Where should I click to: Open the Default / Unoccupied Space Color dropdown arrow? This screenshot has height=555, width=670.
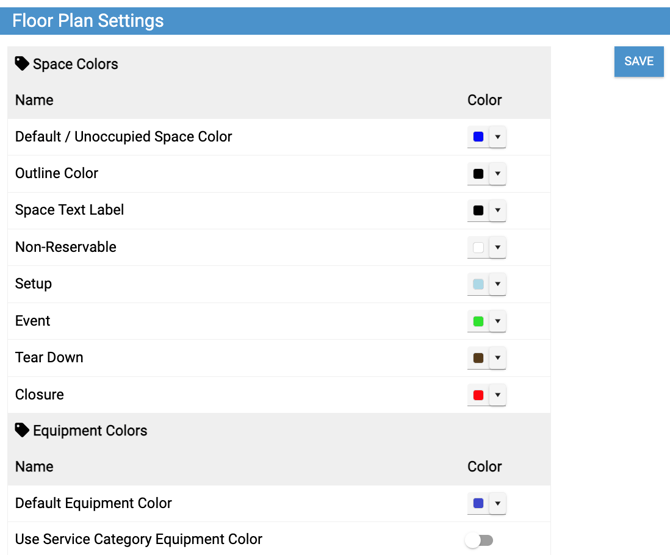coord(498,137)
